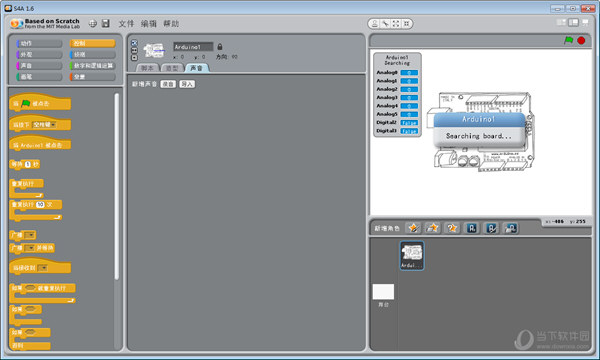Open the key dropdown on 当按下 block
600x360 pixels.
(x=45, y=125)
